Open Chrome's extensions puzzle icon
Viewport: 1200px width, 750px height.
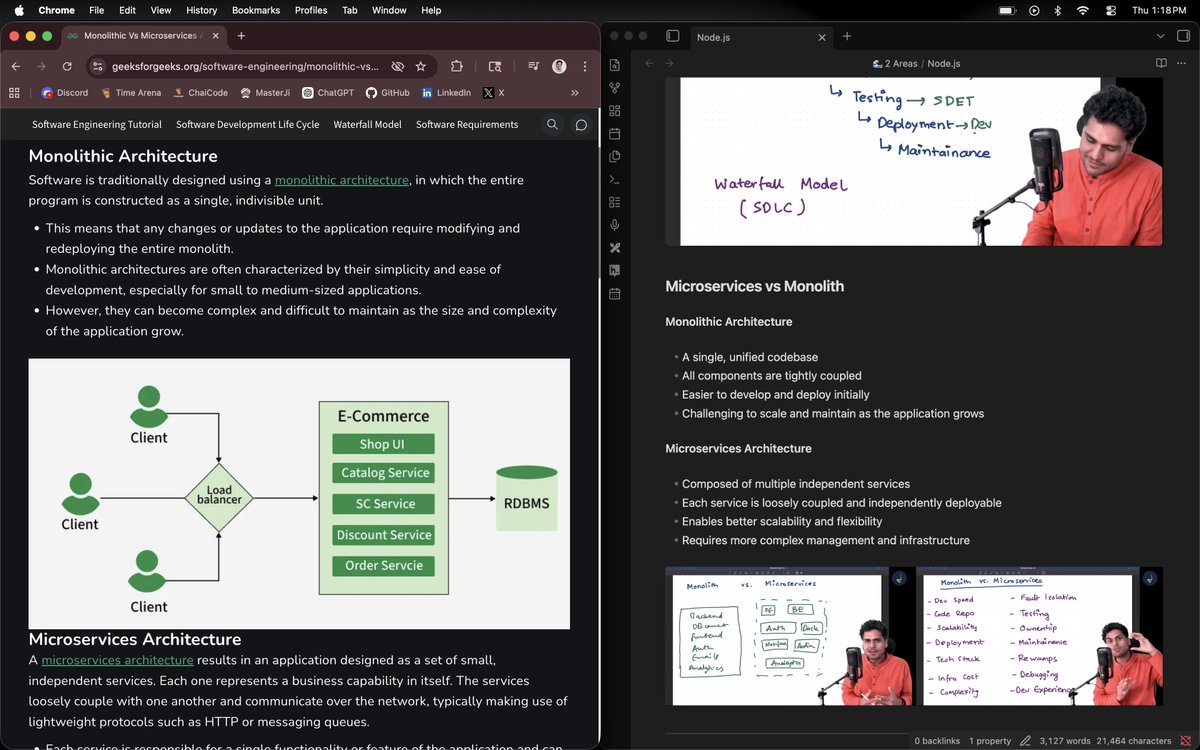tap(457, 66)
